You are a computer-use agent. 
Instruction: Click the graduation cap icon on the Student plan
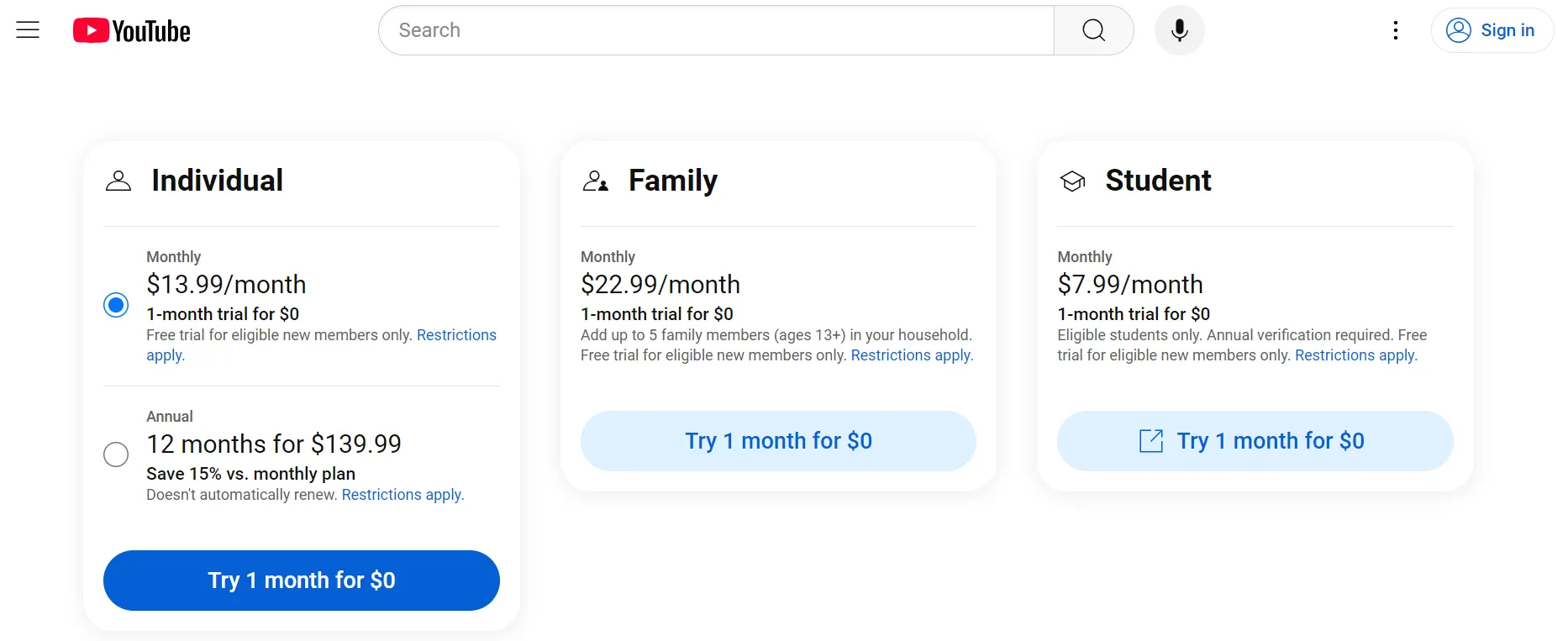pyautogui.click(x=1073, y=180)
